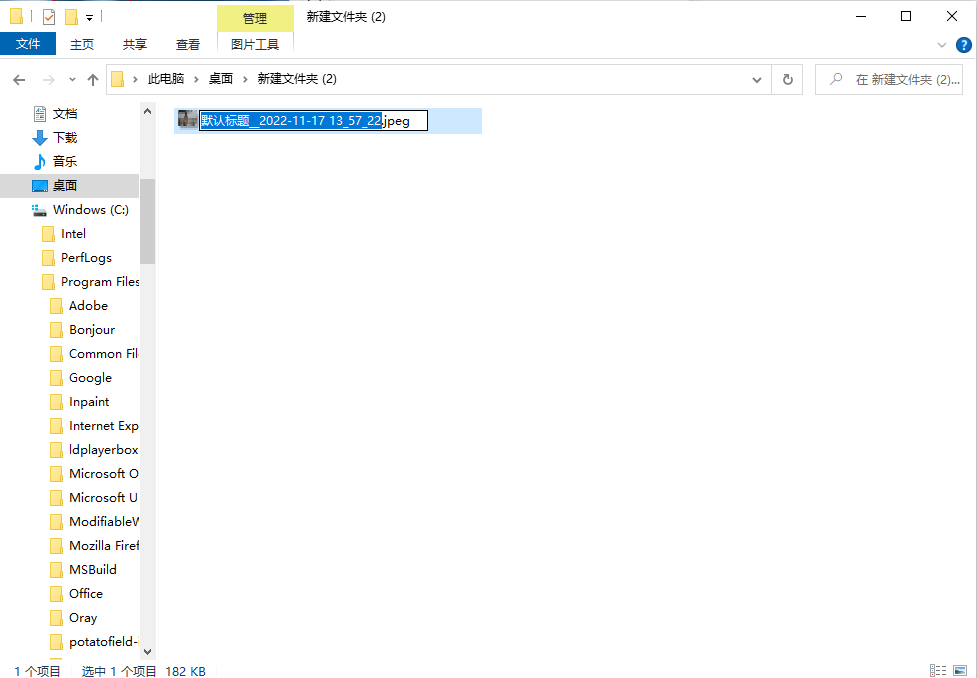Open the Customize Quick Access Toolbar dropdown

tap(90, 17)
